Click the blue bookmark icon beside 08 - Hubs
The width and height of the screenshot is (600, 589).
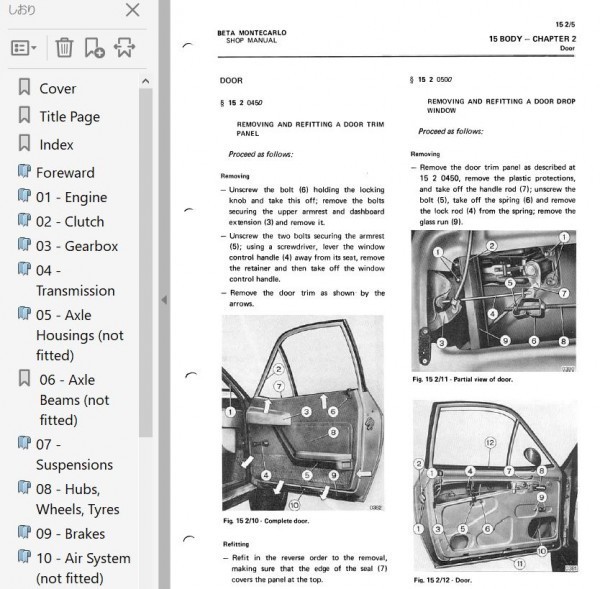24,487
